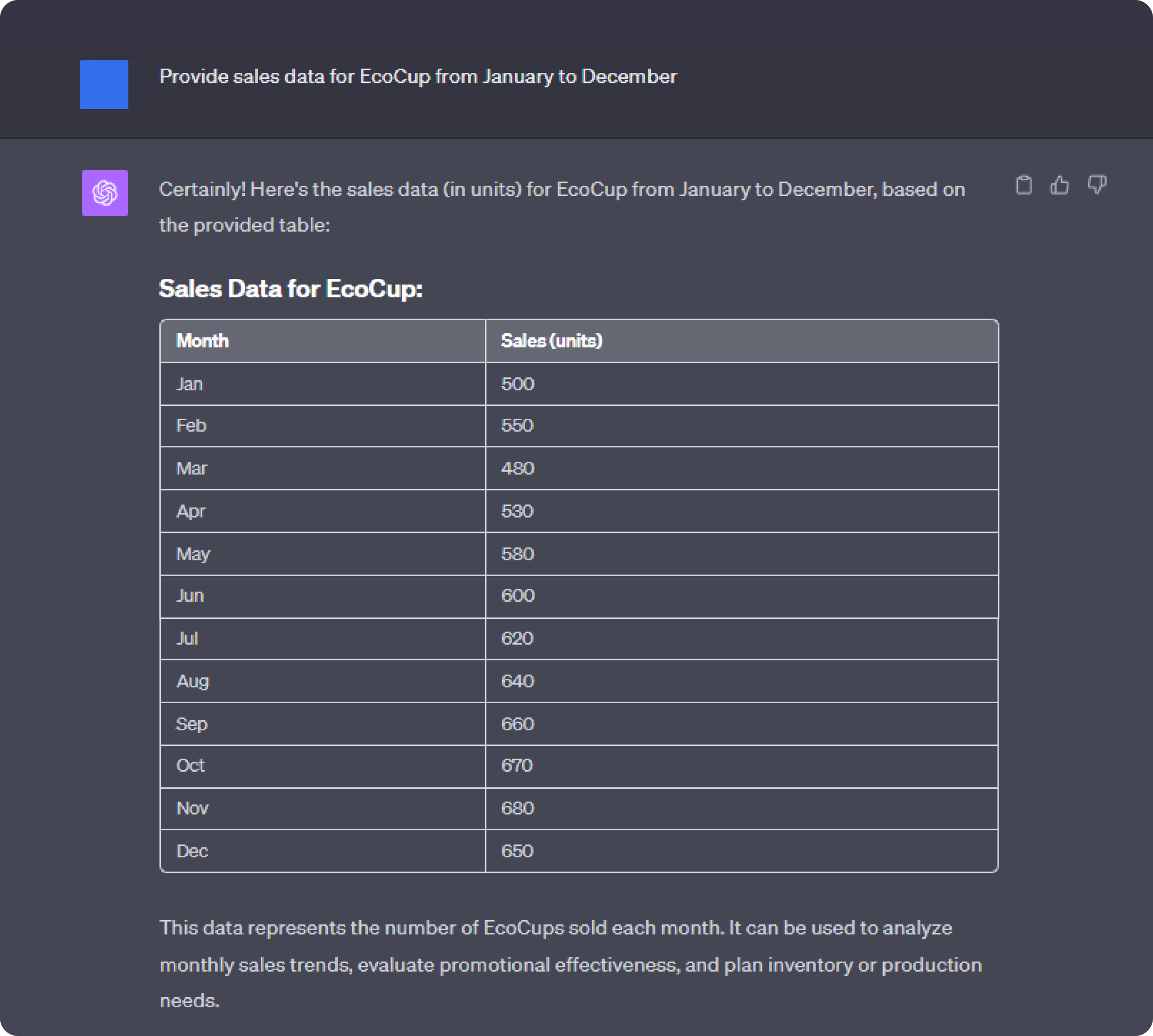Click the 660 value in Sep row
The height and width of the screenshot is (1036, 1153).
pos(517,724)
